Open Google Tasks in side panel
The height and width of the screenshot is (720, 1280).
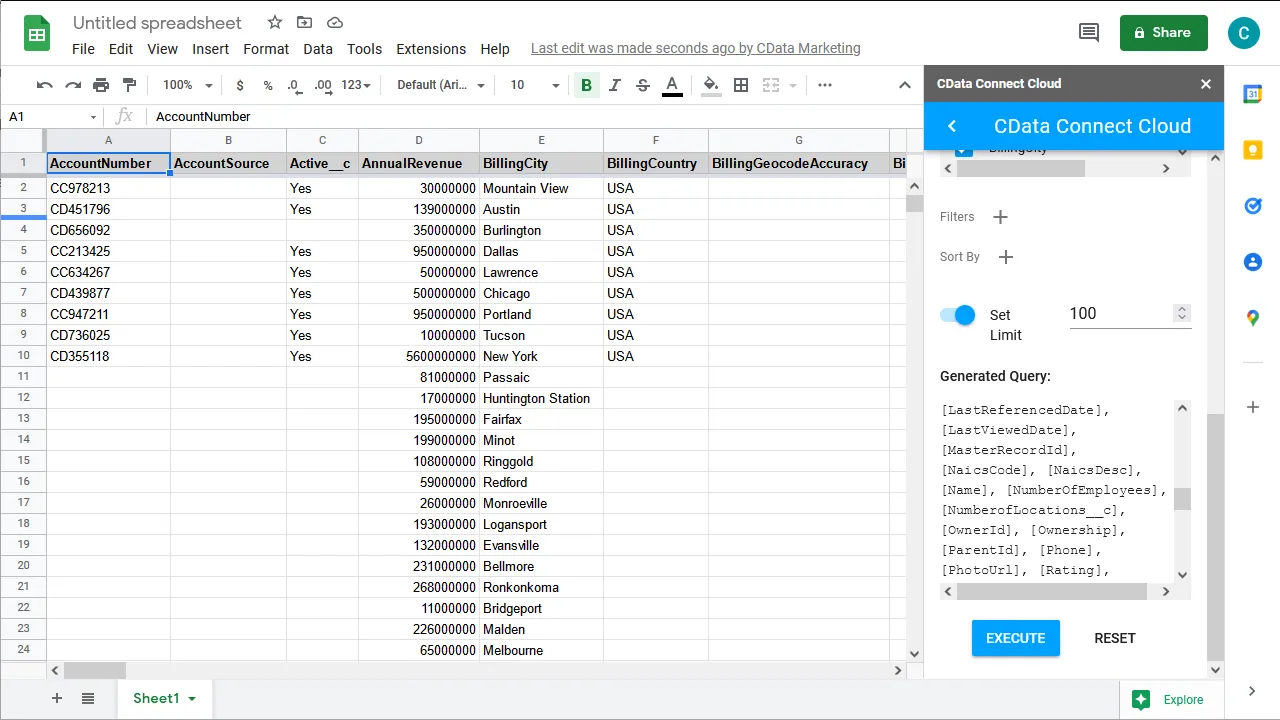1252,206
